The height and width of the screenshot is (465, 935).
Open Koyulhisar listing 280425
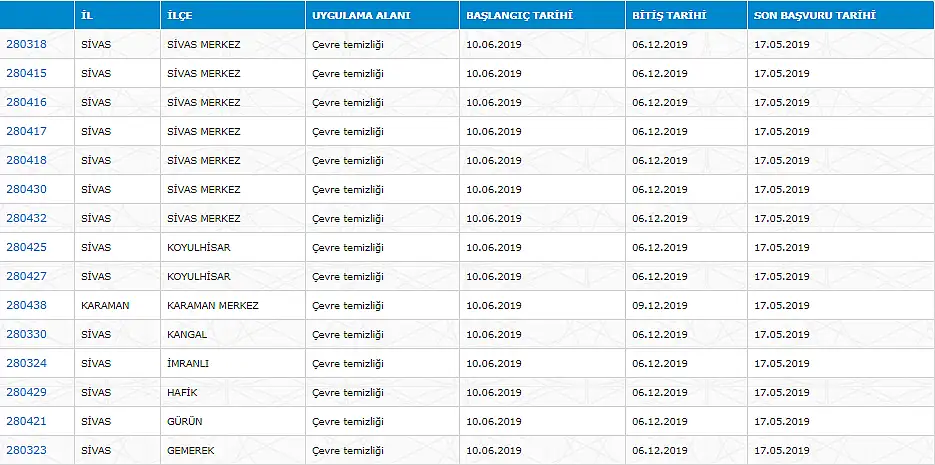coord(26,247)
